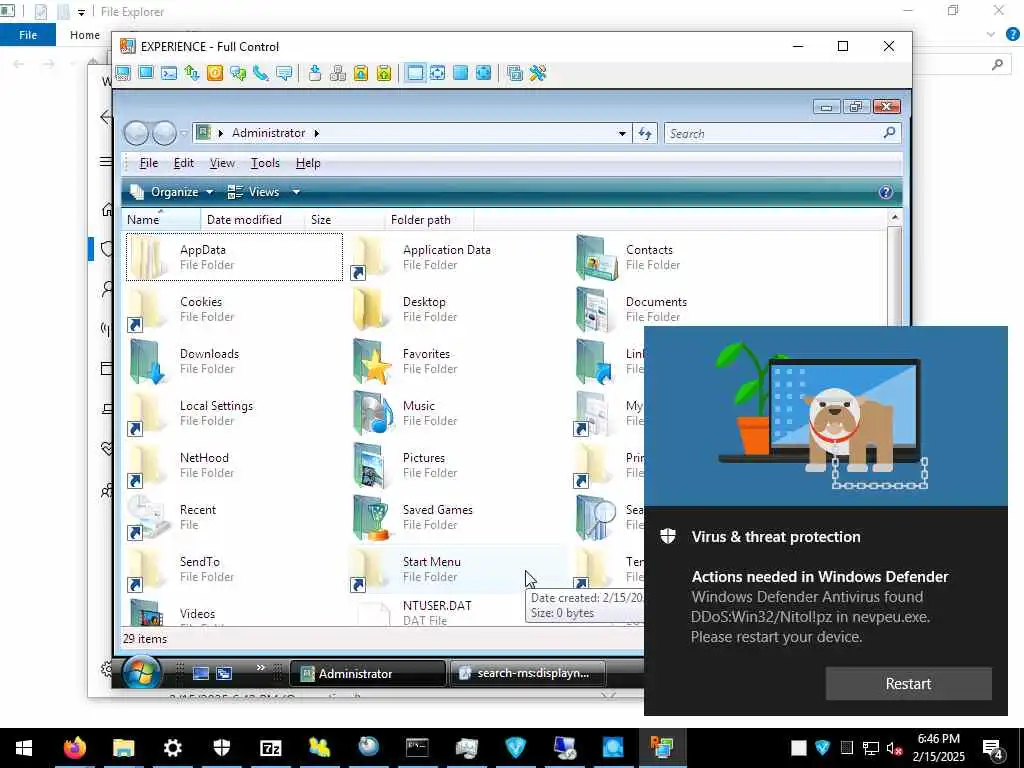
Task: Click the orange lock icon with blue arrow
Action: click(360, 73)
